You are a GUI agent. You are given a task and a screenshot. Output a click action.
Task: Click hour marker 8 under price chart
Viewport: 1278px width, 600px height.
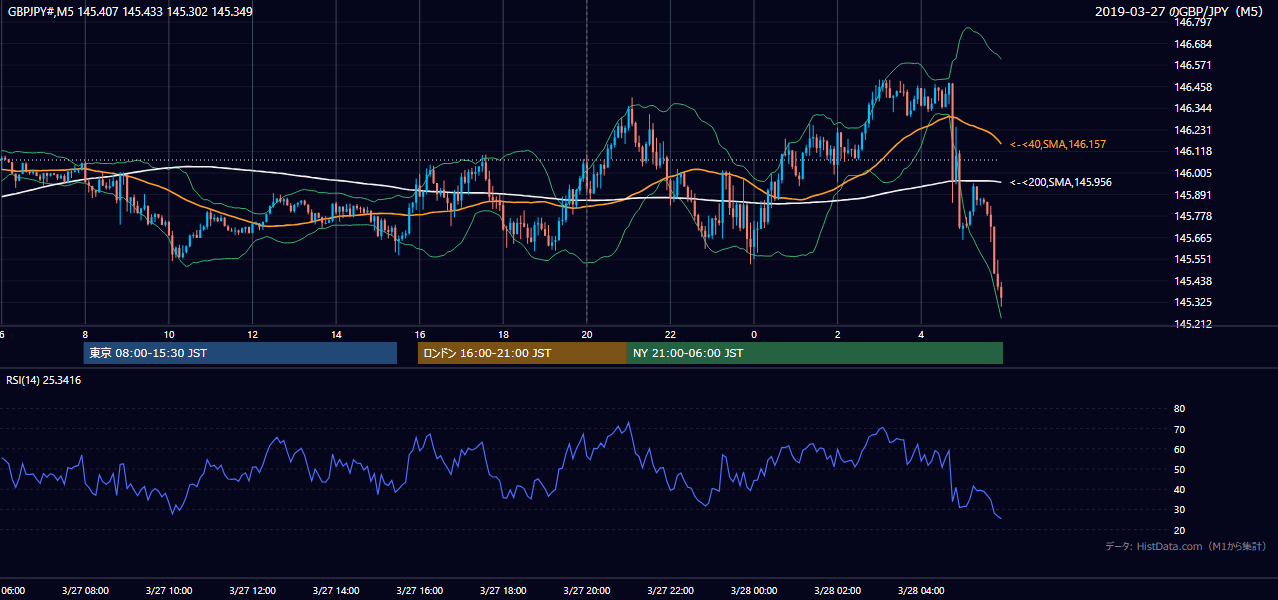pos(85,334)
